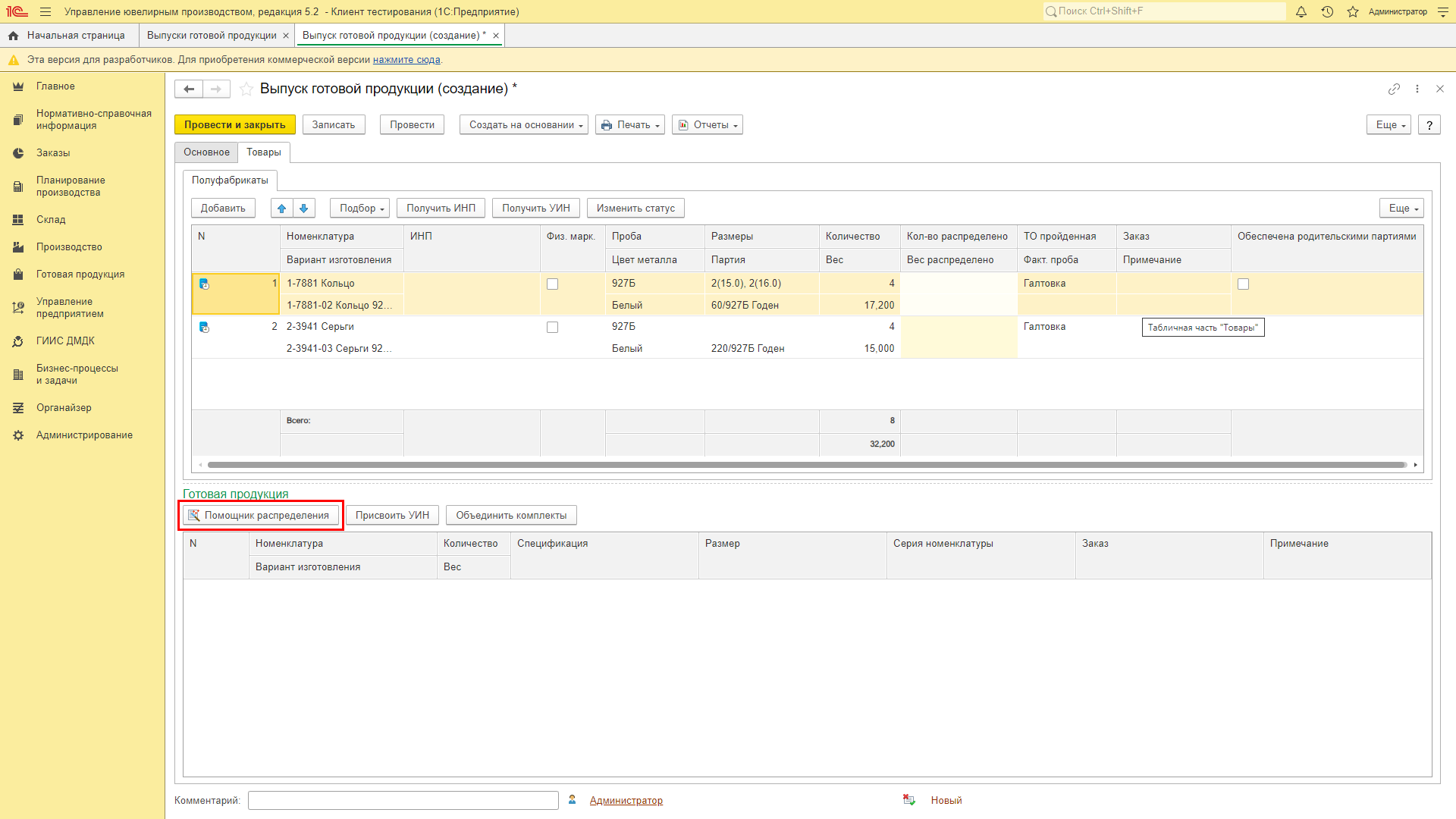Click Записать button
The image size is (1456, 819).
tap(334, 125)
